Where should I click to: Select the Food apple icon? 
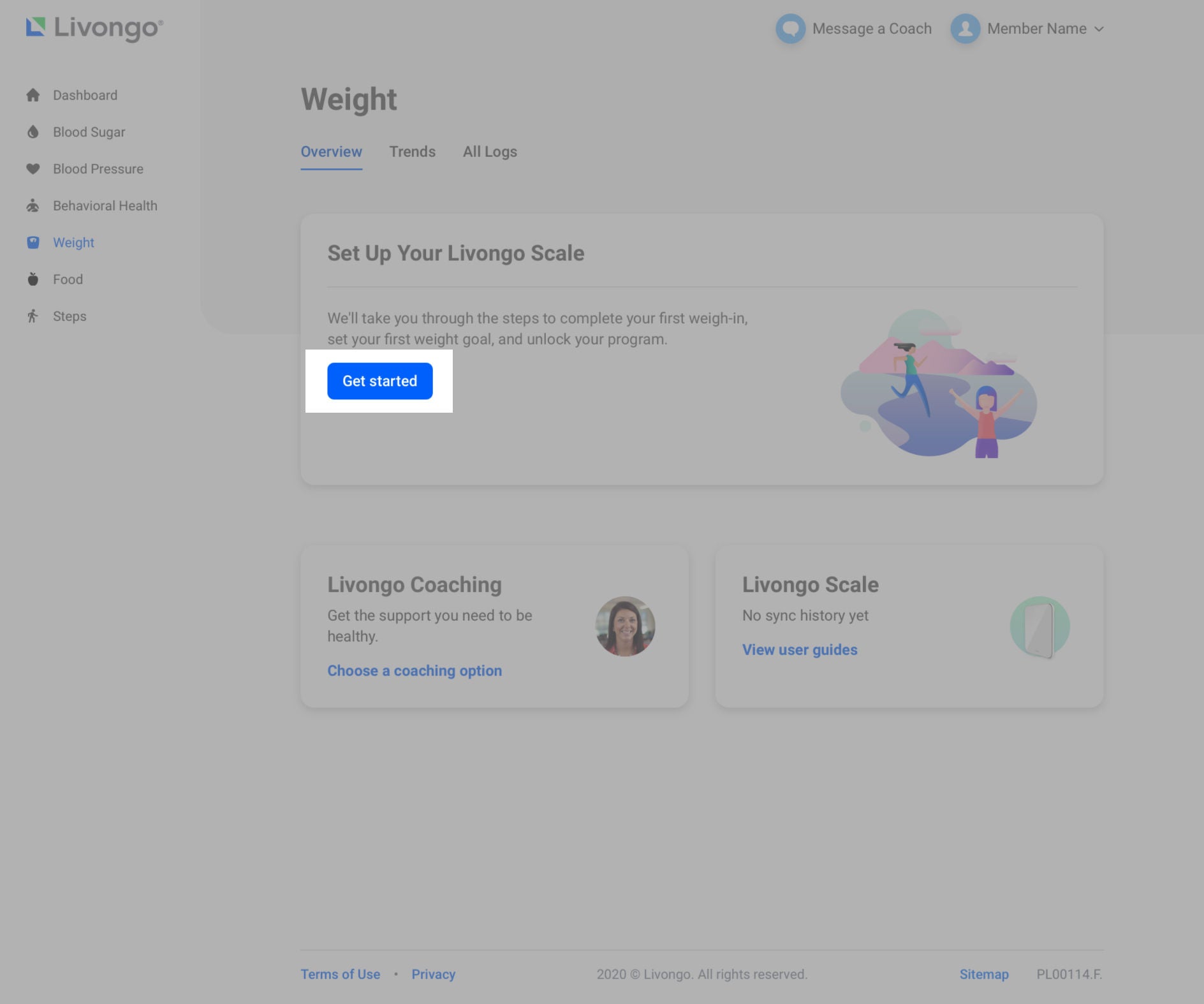[33, 279]
